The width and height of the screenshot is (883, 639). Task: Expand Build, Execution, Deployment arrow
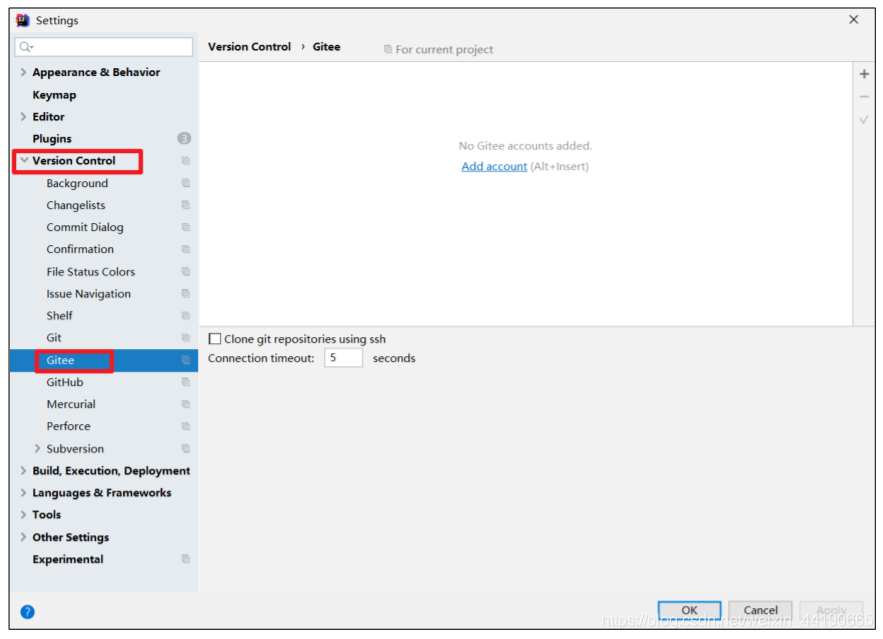point(23,471)
